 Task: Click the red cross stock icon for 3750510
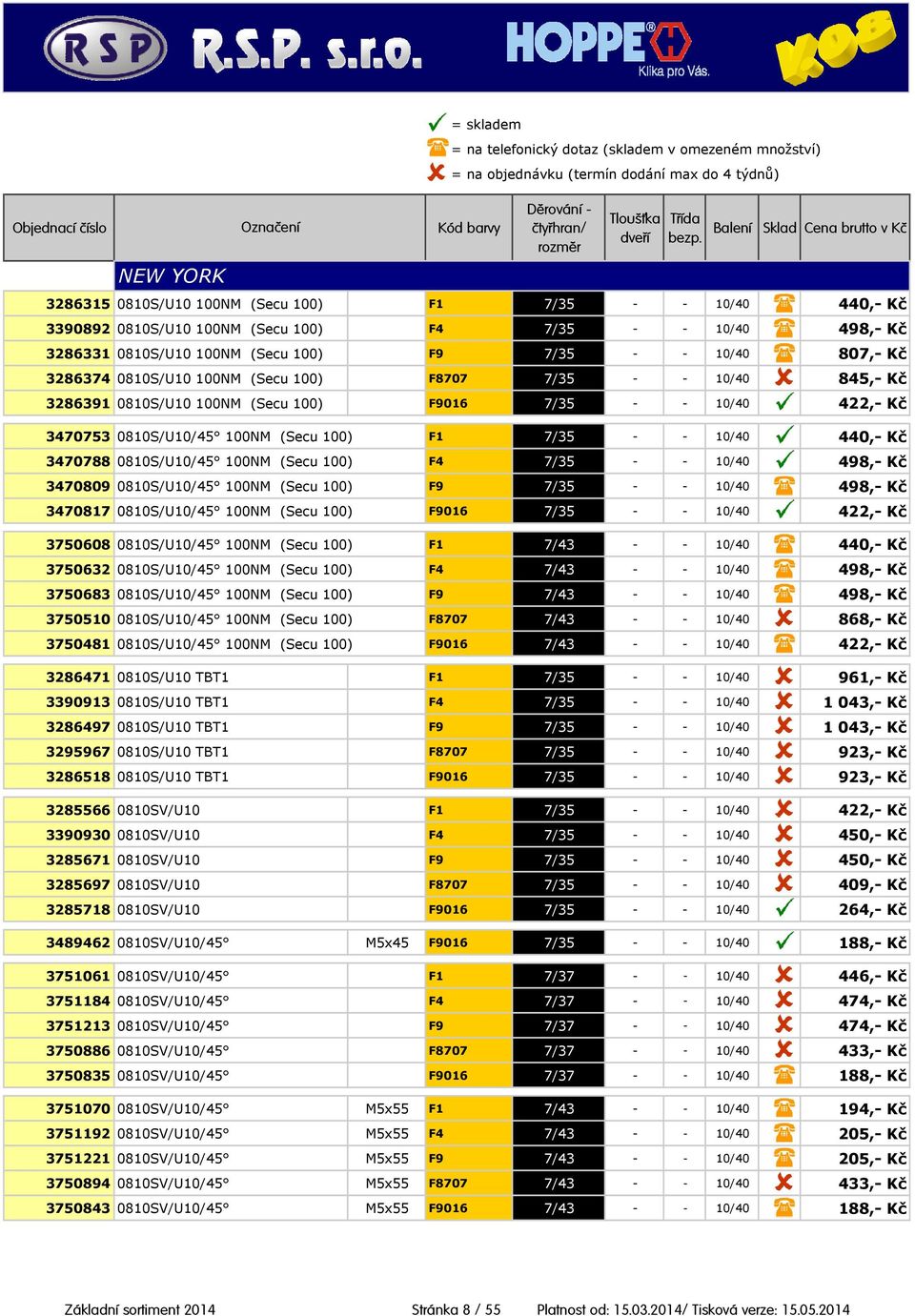pyautogui.click(x=783, y=618)
